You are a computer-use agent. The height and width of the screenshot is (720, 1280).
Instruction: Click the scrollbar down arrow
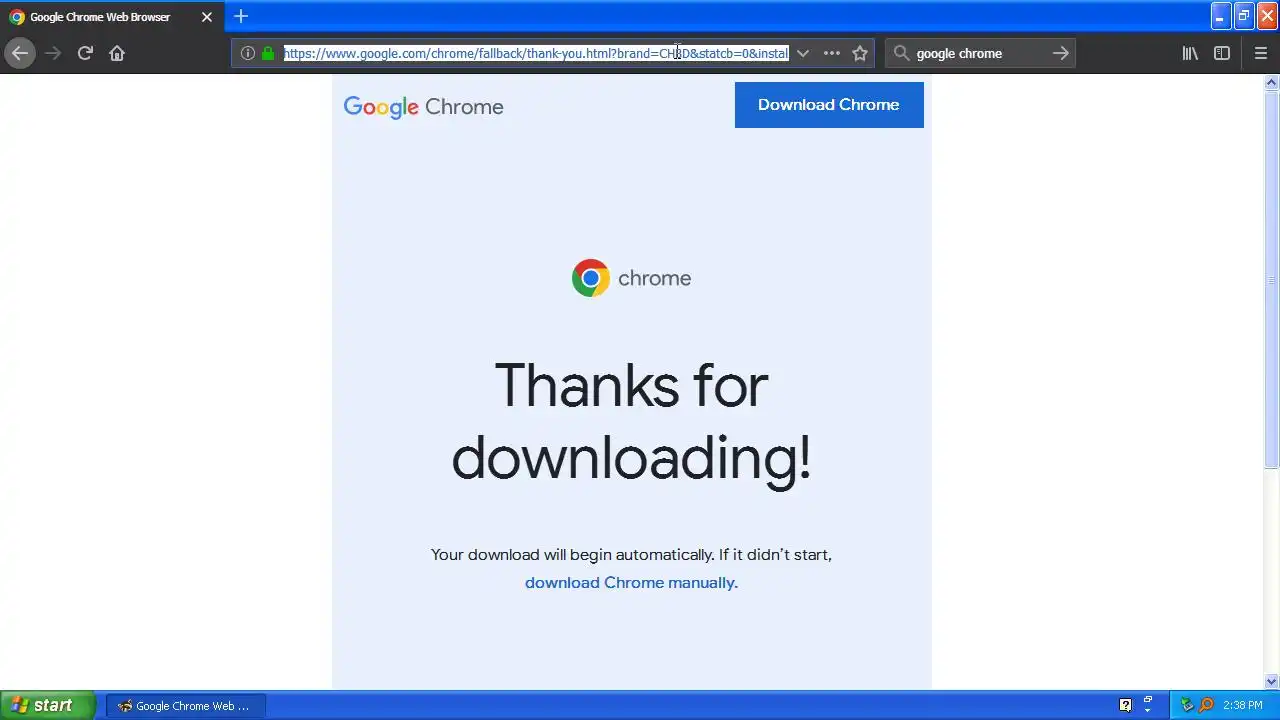(1272, 681)
